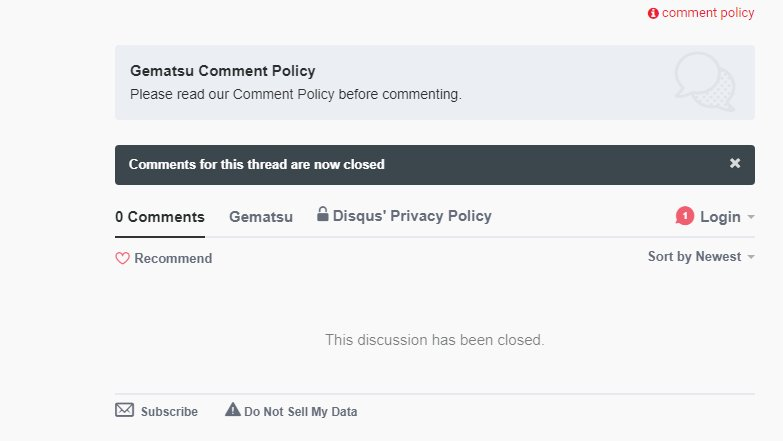783x441 pixels.
Task: Click the Subscribe link text
Action: (169, 411)
